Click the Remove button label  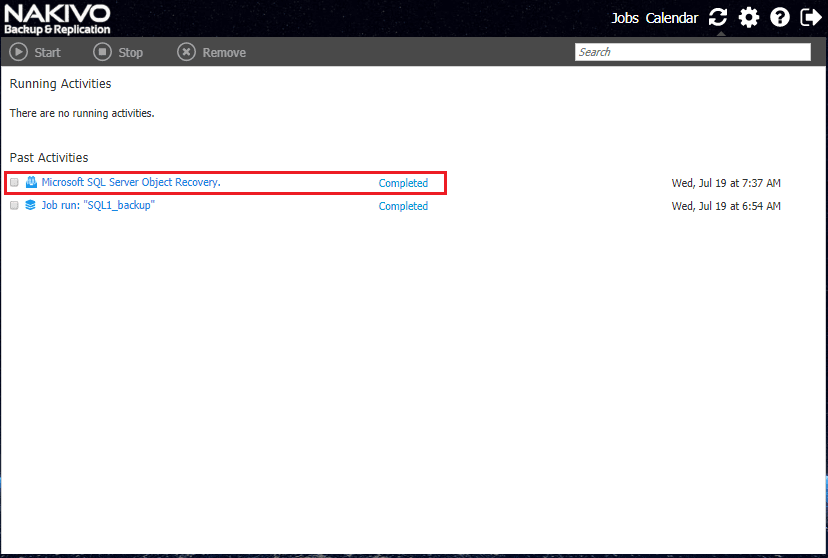click(x=224, y=52)
